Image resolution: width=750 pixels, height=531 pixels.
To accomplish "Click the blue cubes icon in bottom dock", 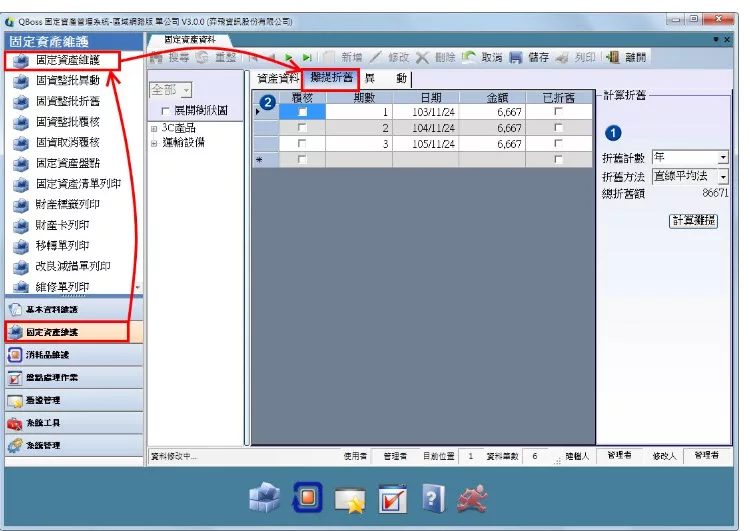I will 265,497.
